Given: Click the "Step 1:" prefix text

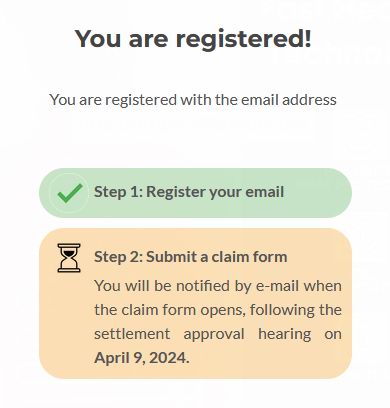Looking at the screenshot, I should [x=119, y=192].
